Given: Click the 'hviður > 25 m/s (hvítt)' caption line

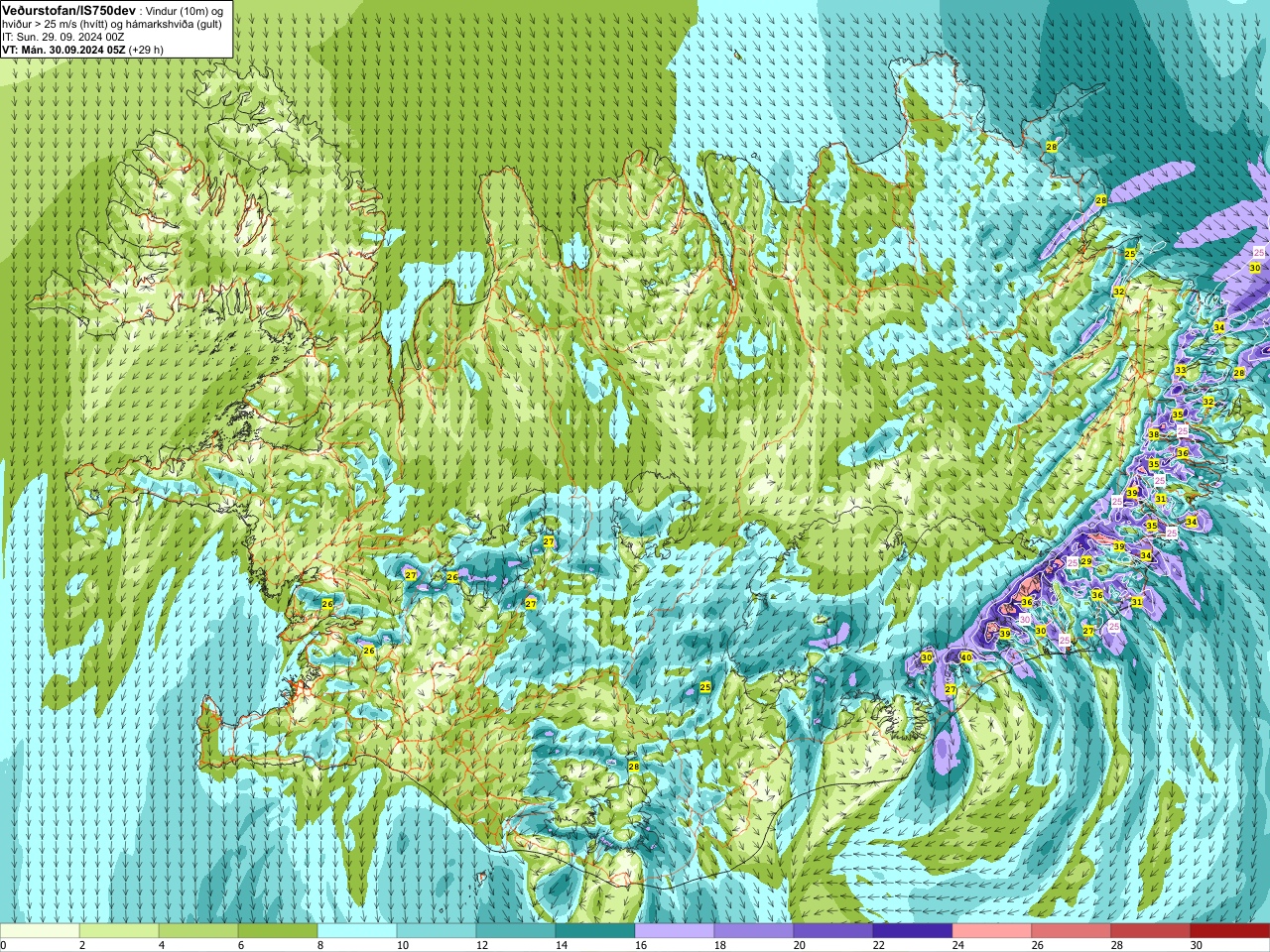Looking at the screenshot, I should click(54, 24).
